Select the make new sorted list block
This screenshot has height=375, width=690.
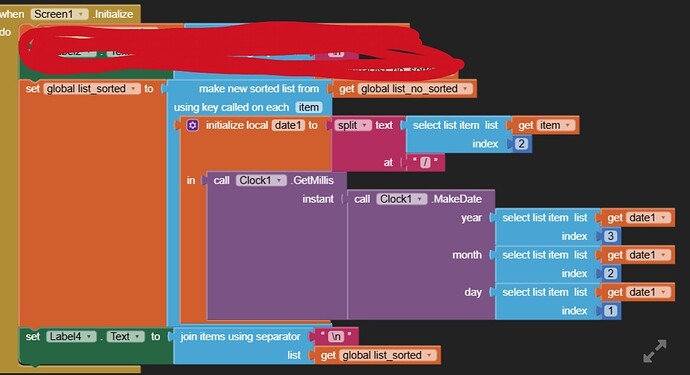[x=259, y=88]
